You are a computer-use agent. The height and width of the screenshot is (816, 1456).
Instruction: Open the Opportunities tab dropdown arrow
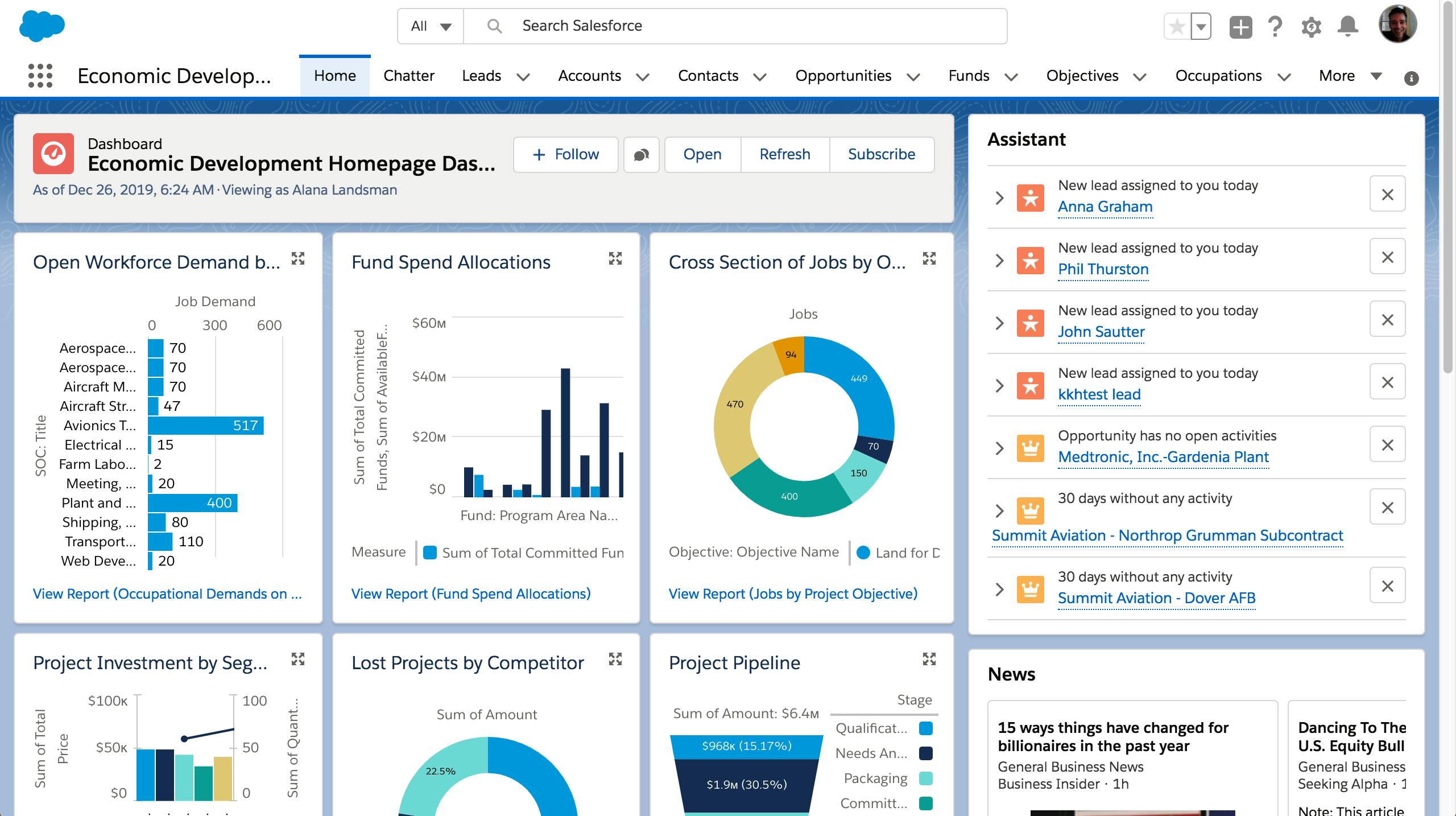pyautogui.click(x=914, y=77)
